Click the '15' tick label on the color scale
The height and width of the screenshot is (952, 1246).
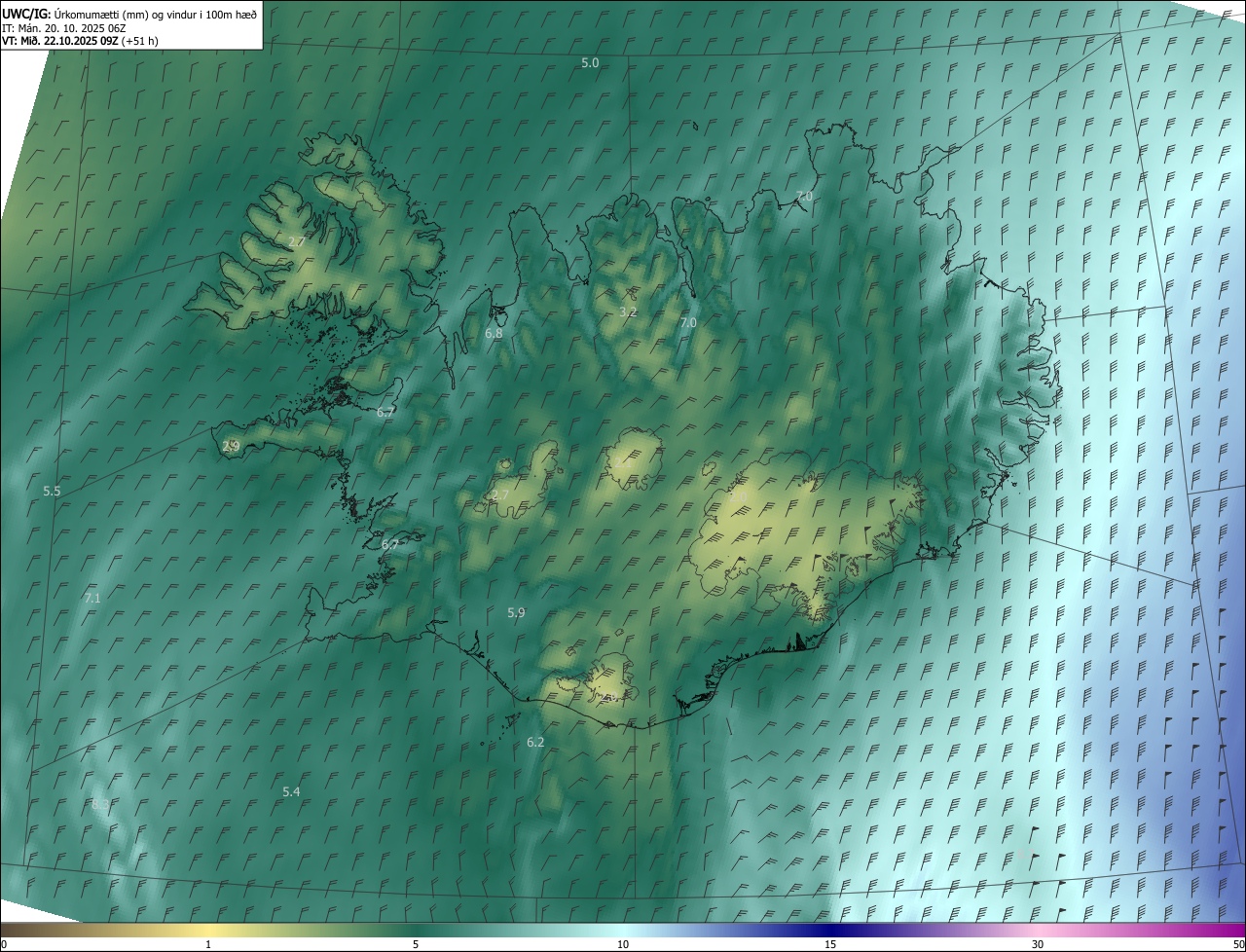(830, 944)
